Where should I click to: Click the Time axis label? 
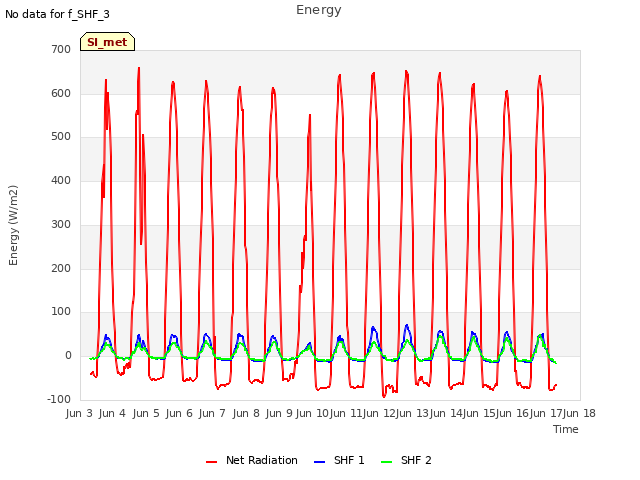coord(566,429)
